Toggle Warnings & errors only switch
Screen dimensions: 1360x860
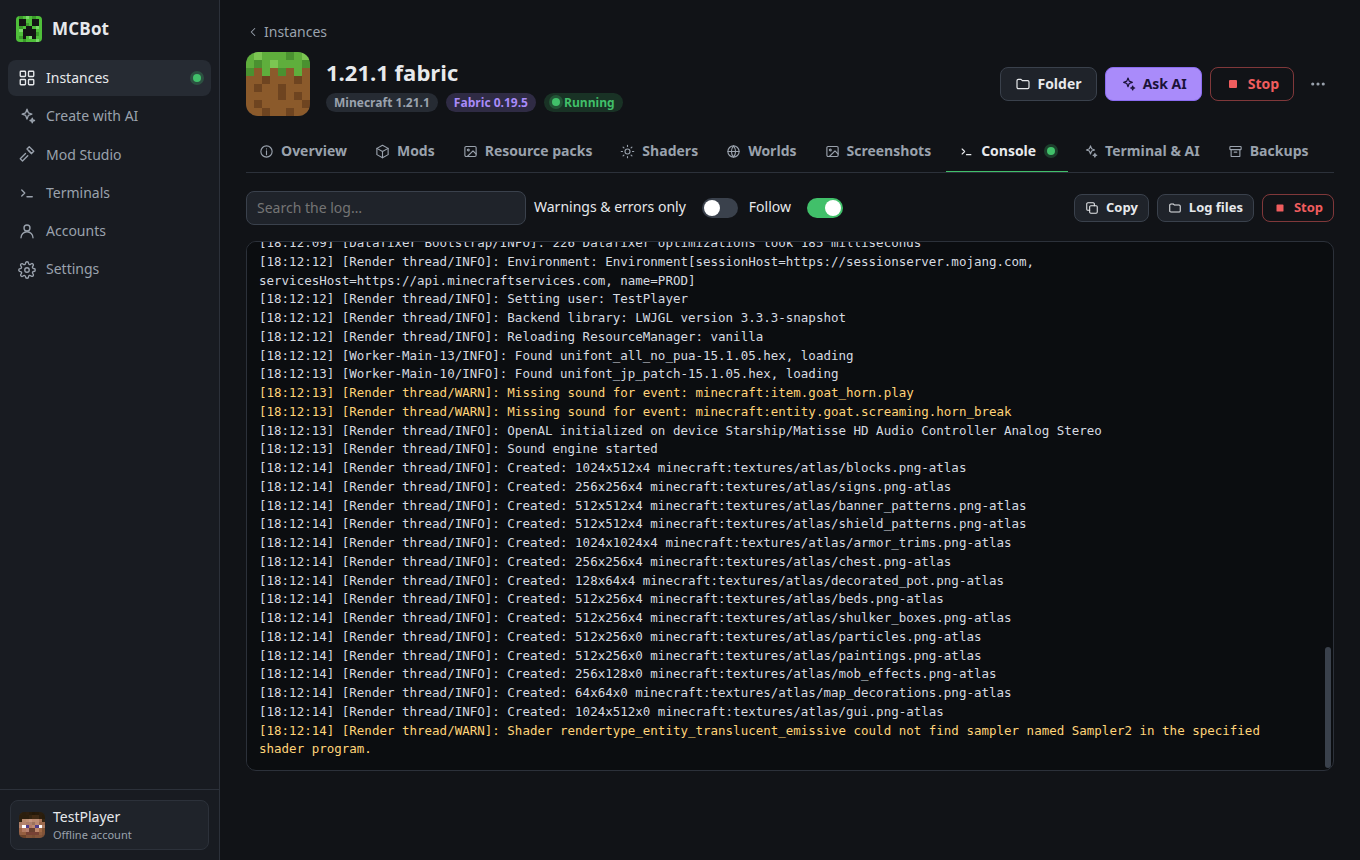719,208
